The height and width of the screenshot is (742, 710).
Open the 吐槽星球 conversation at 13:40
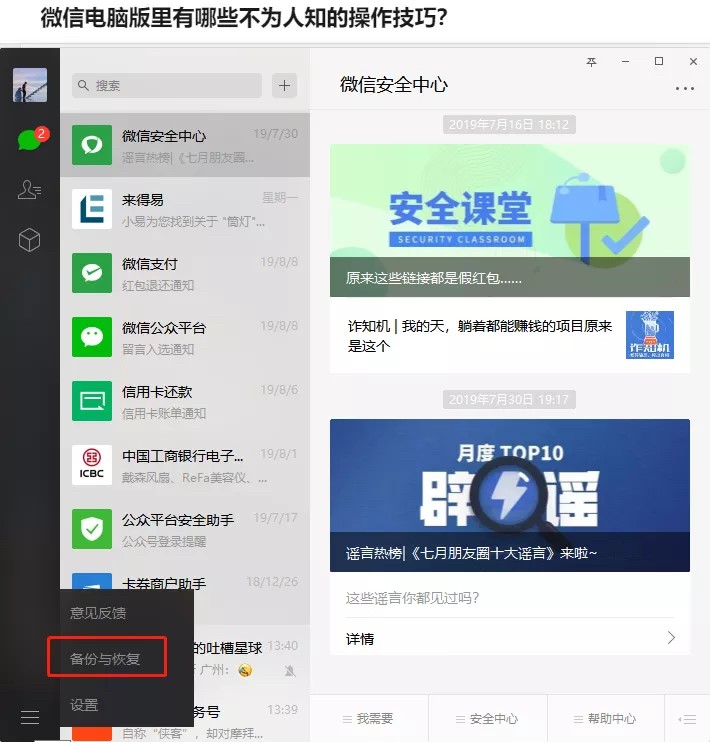click(251, 658)
